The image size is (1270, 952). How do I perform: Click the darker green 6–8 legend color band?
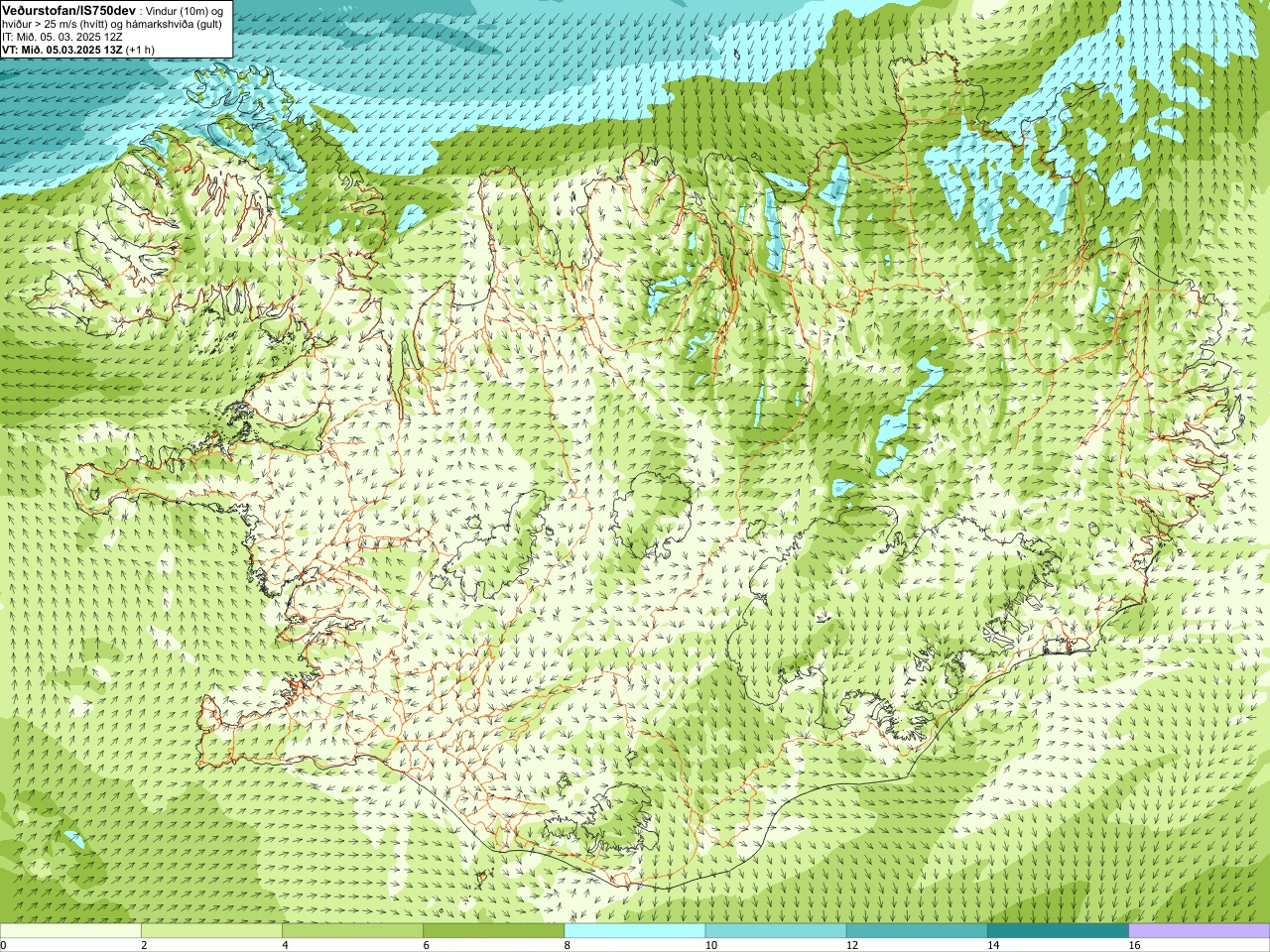(x=494, y=931)
